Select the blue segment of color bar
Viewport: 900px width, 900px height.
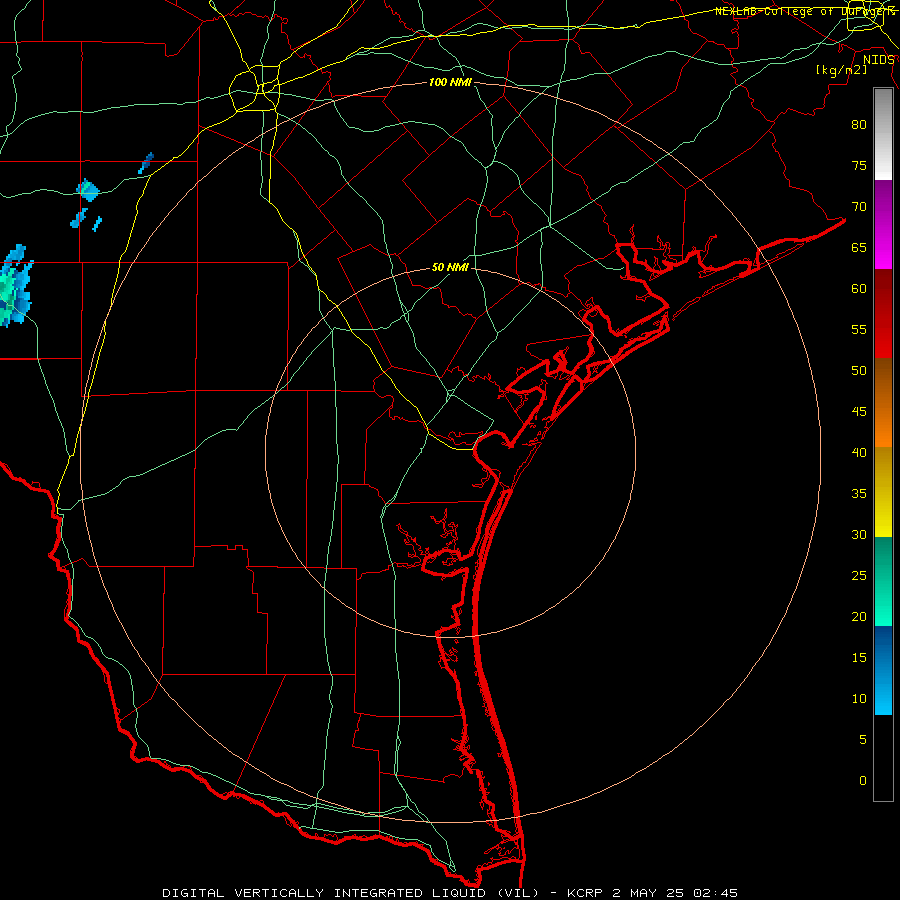point(883,670)
